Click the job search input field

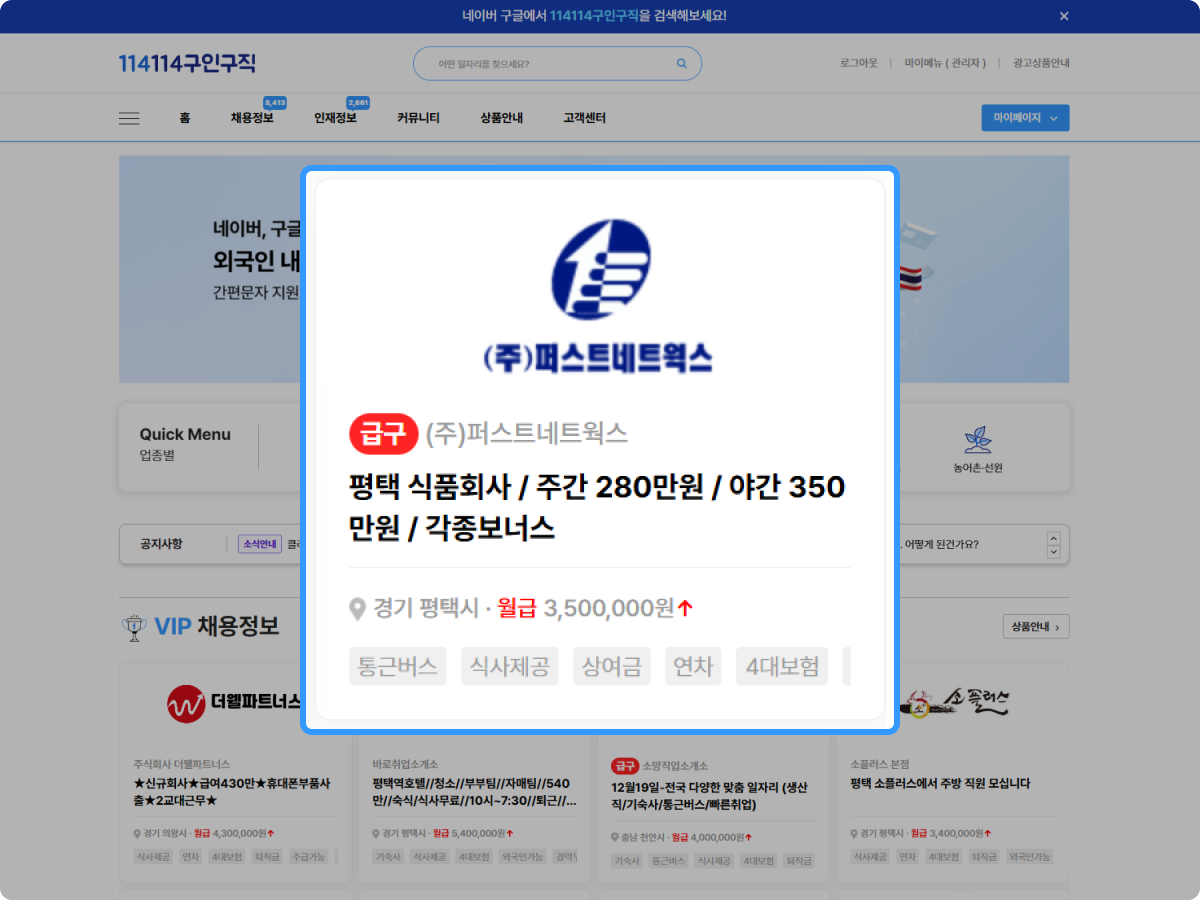545,64
